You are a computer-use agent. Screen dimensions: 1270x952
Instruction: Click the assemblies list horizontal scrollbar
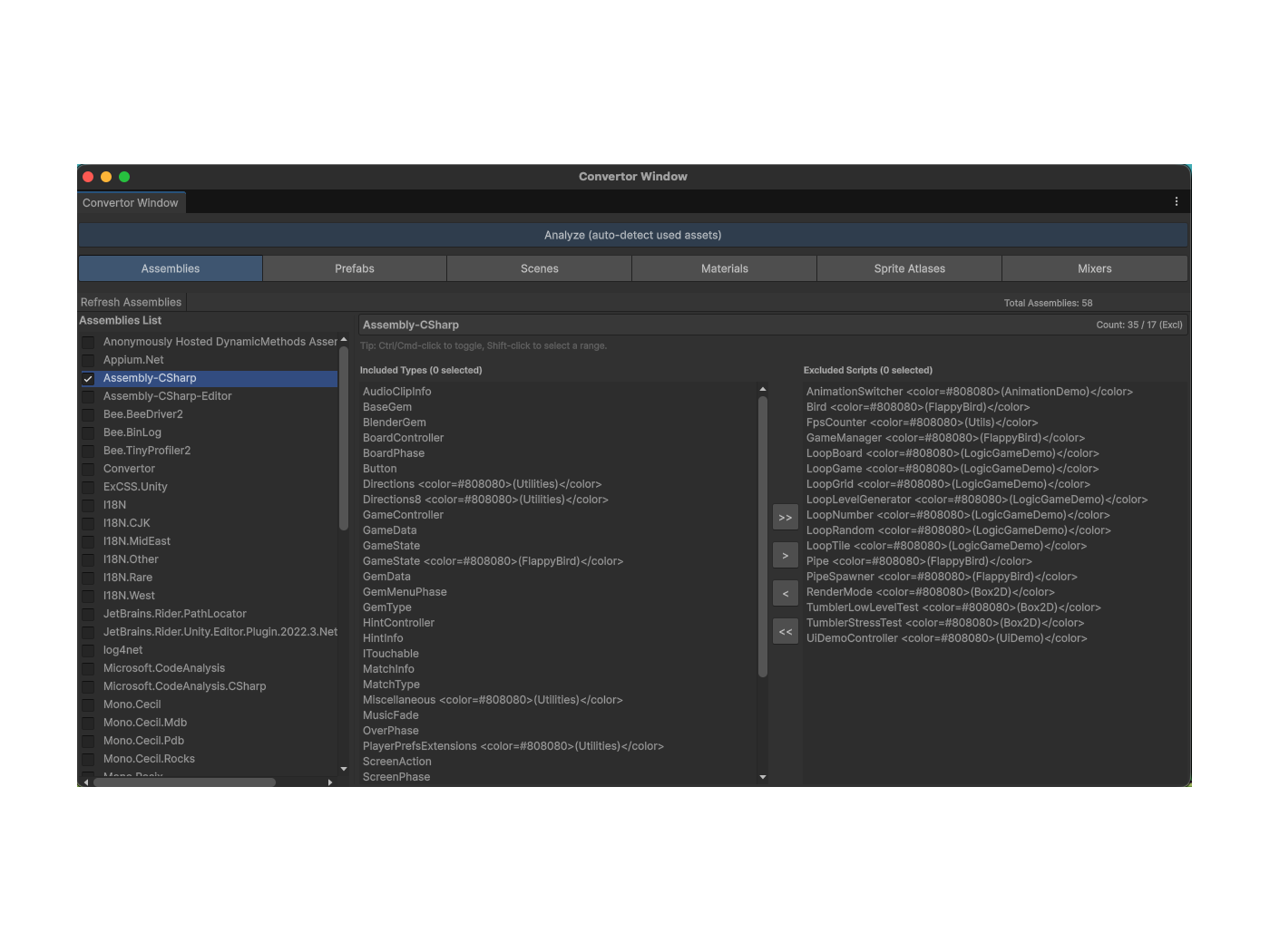point(185,782)
